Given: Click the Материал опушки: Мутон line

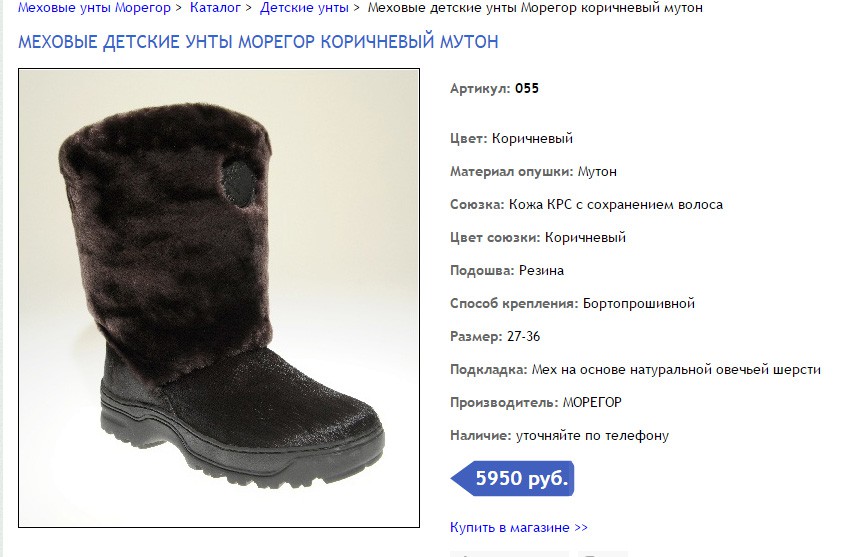Looking at the screenshot, I should click(533, 171).
